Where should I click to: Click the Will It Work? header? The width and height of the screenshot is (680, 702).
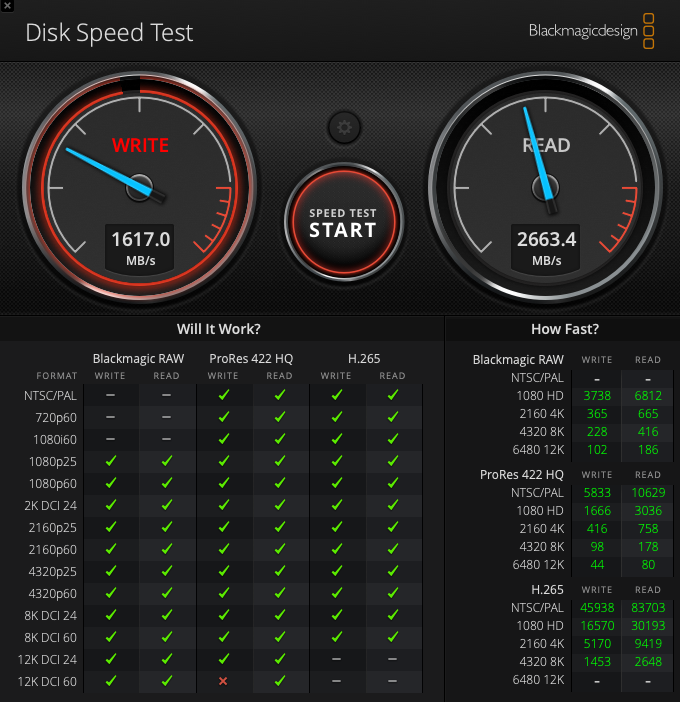218,329
